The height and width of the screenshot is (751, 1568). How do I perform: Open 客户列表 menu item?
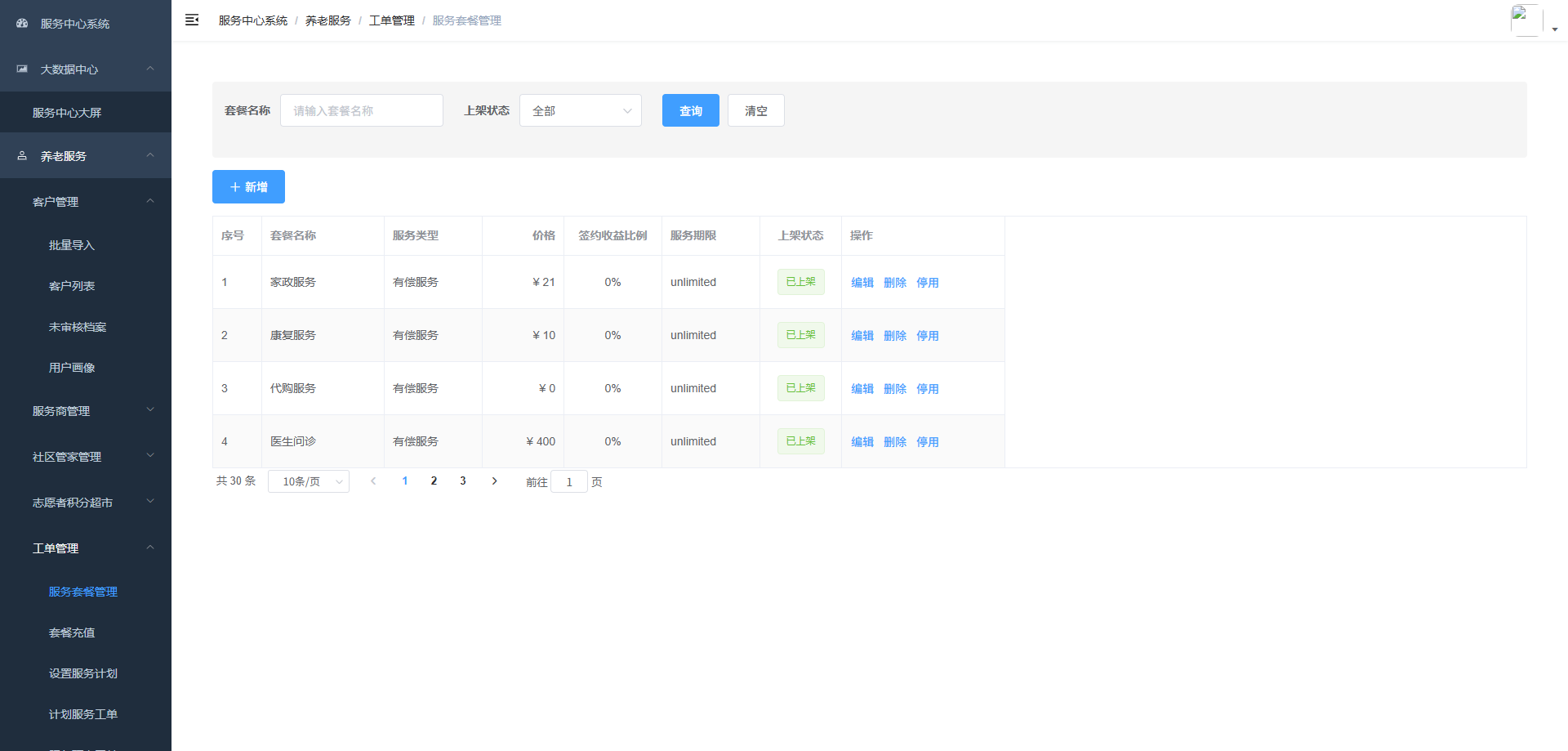(86, 286)
